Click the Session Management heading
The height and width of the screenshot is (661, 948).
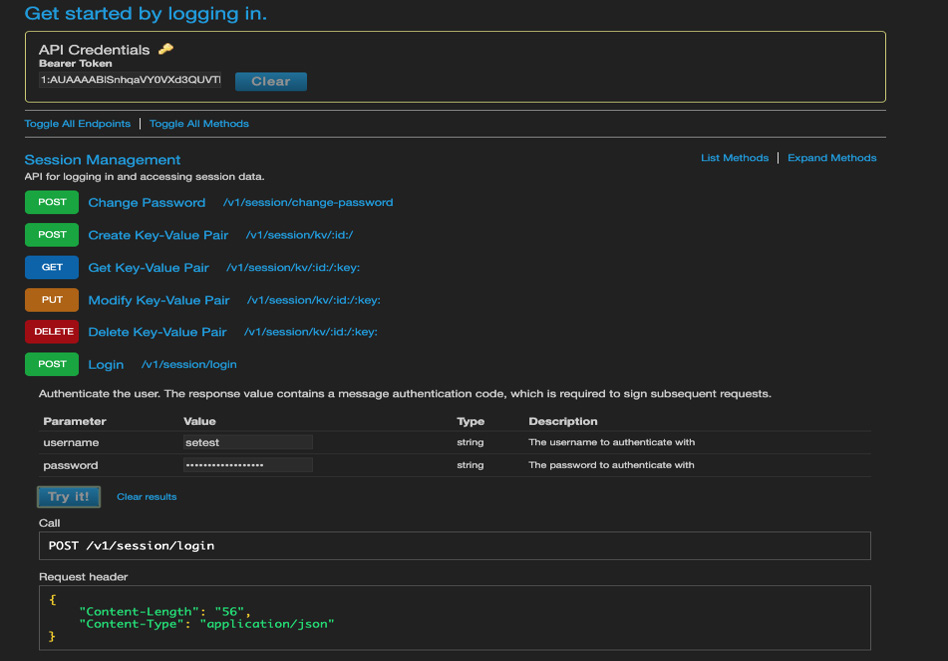[x=102, y=160]
